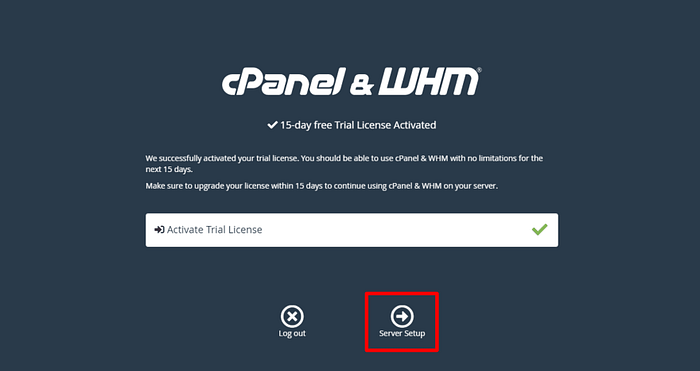Click the WHM letters in the logo
This screenshot has height=371, width=700.
pos(428,81)
